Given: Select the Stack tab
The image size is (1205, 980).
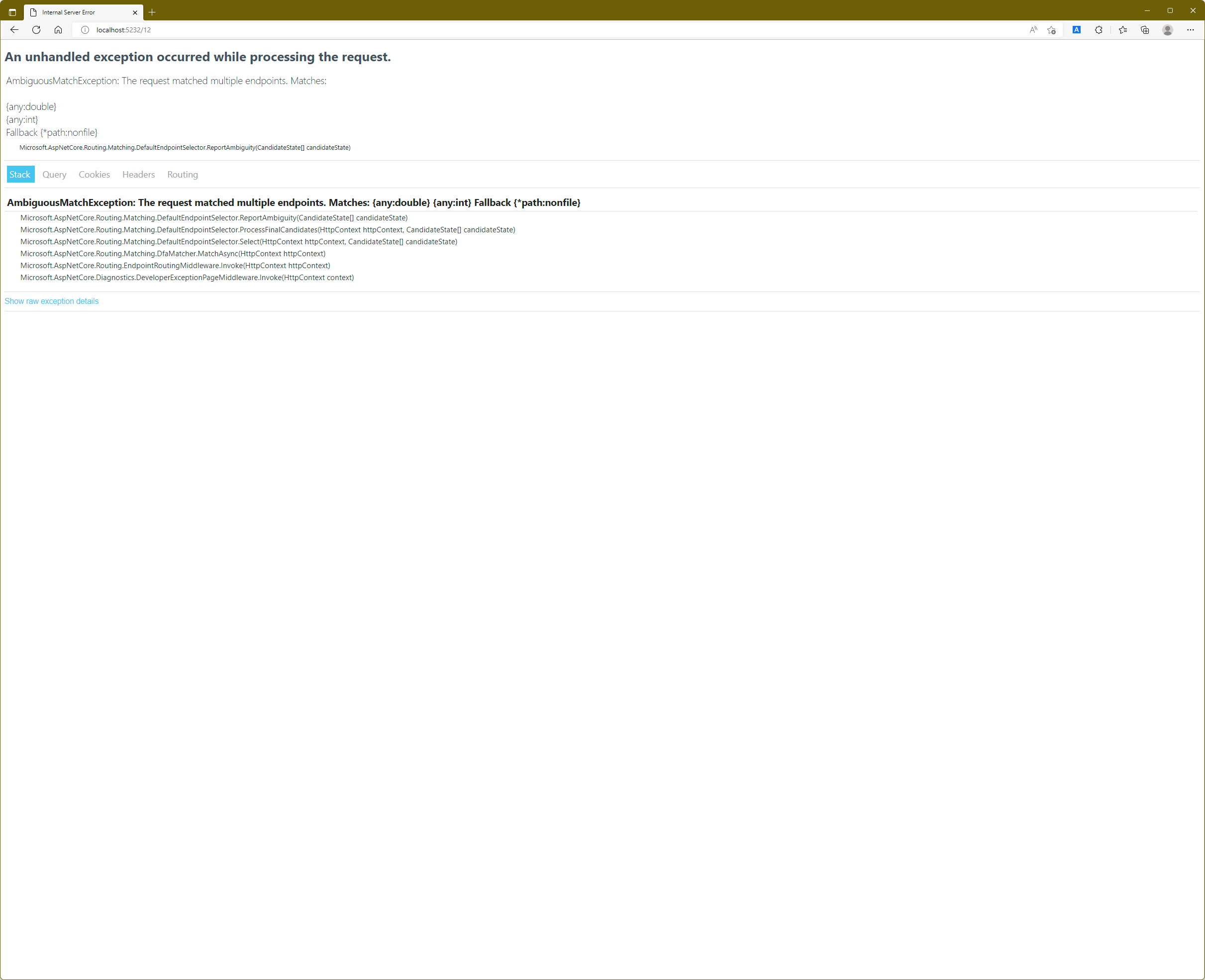Looking at the screenshot, I should (x=20, y=175).
